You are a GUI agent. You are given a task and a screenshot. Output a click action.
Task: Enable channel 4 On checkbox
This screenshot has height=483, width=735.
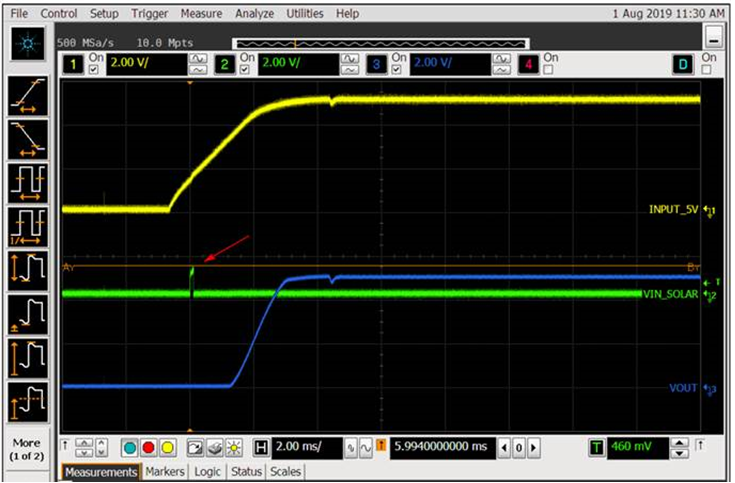click(x=548, y=70)
